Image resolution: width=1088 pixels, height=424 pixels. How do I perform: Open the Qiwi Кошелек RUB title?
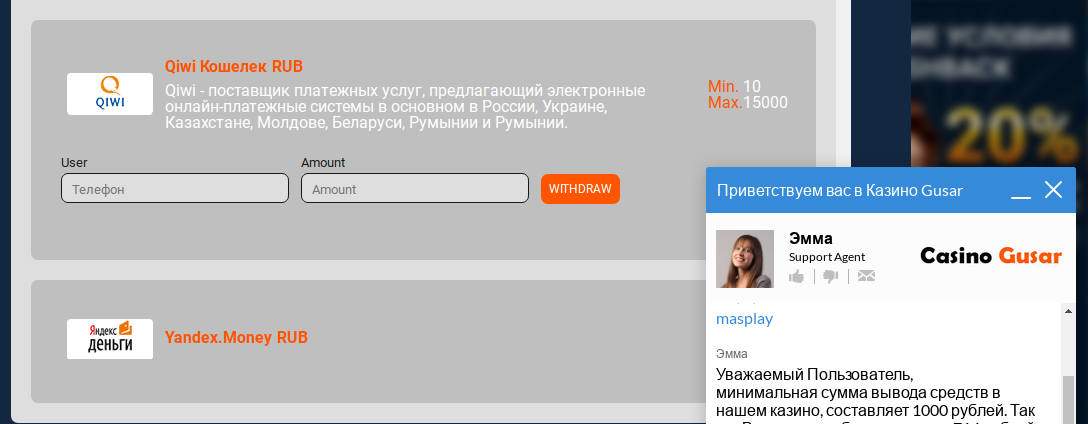click(x=234, y=67)
